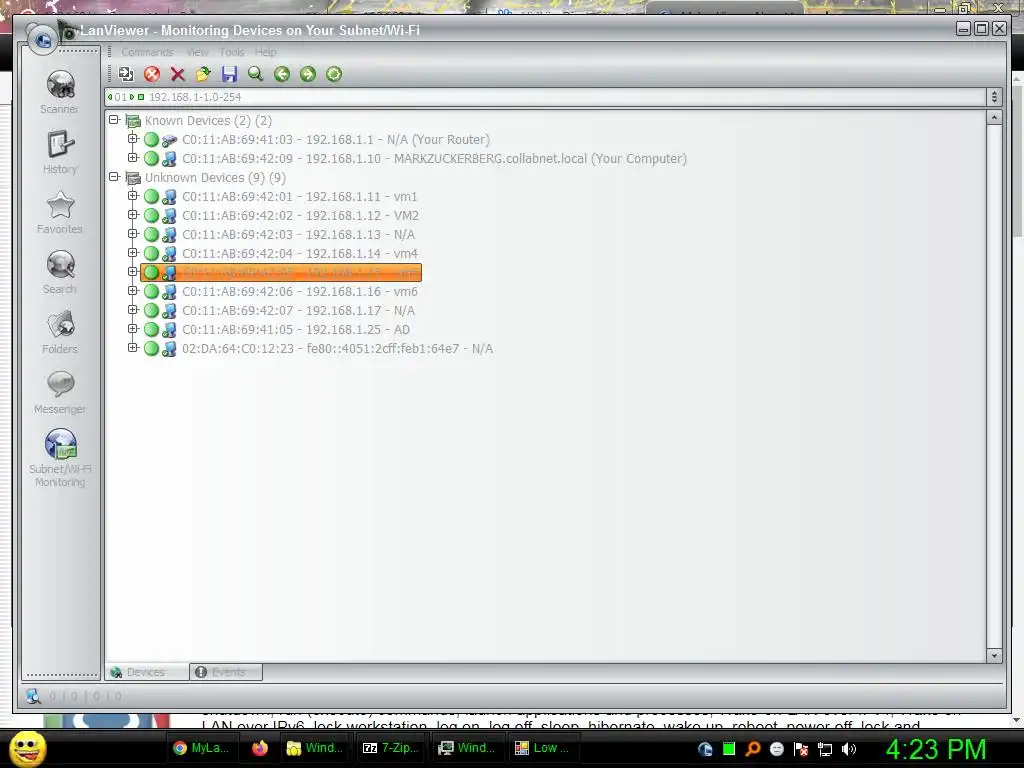
Task: Select the MARKZUCKERBERG.collabnet.local device row
Action: (x=434, y=159)
